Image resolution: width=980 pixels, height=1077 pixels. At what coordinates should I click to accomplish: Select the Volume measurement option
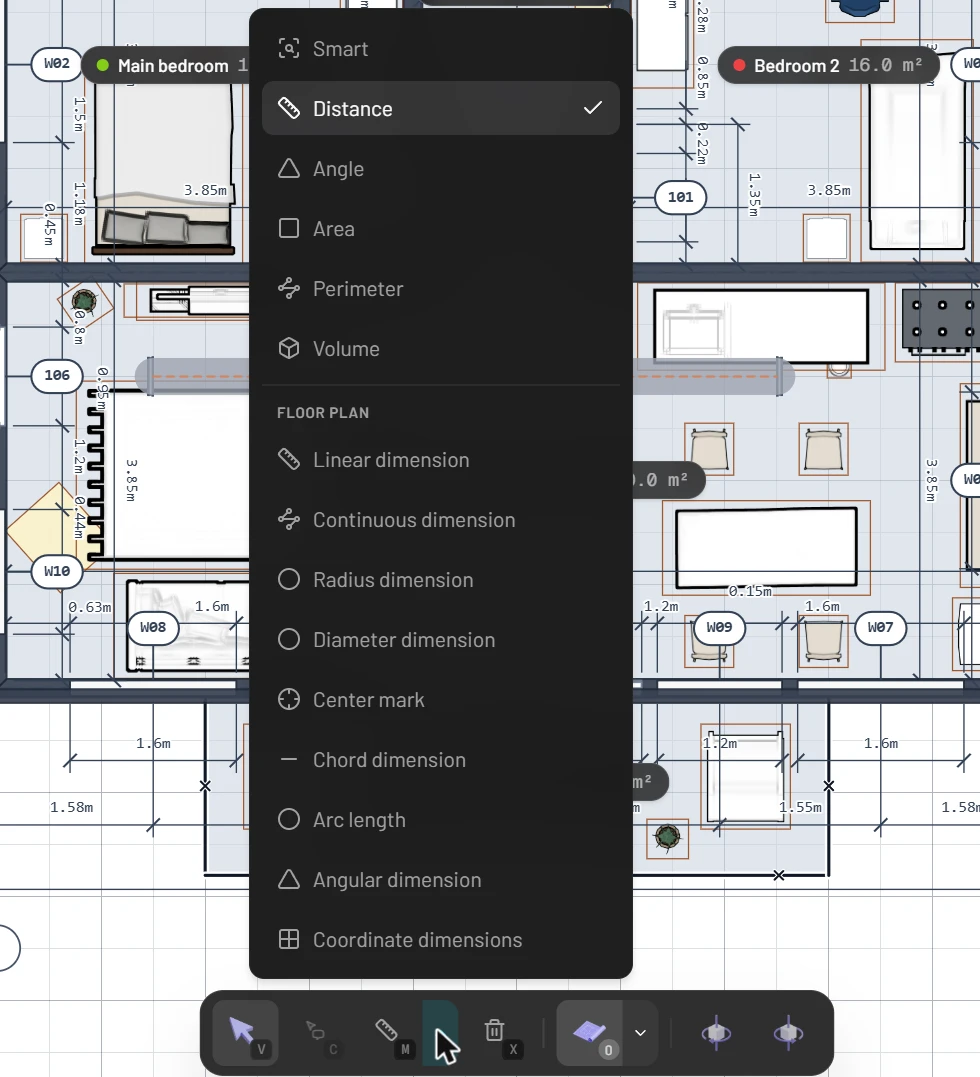(x=440, y=349)
